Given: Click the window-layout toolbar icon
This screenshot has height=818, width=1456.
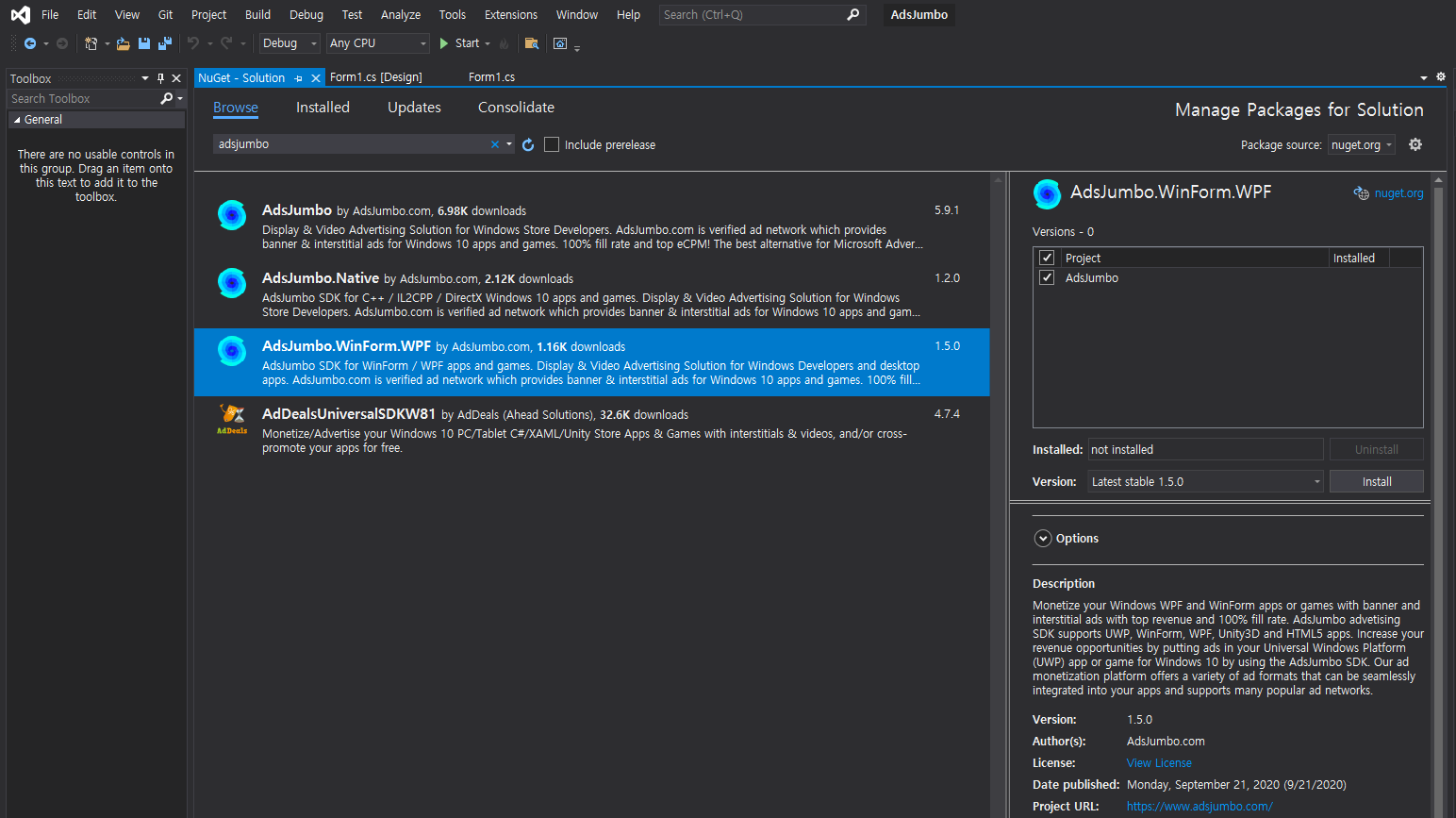Looking at the screenshot, I should tap(560, 43).
